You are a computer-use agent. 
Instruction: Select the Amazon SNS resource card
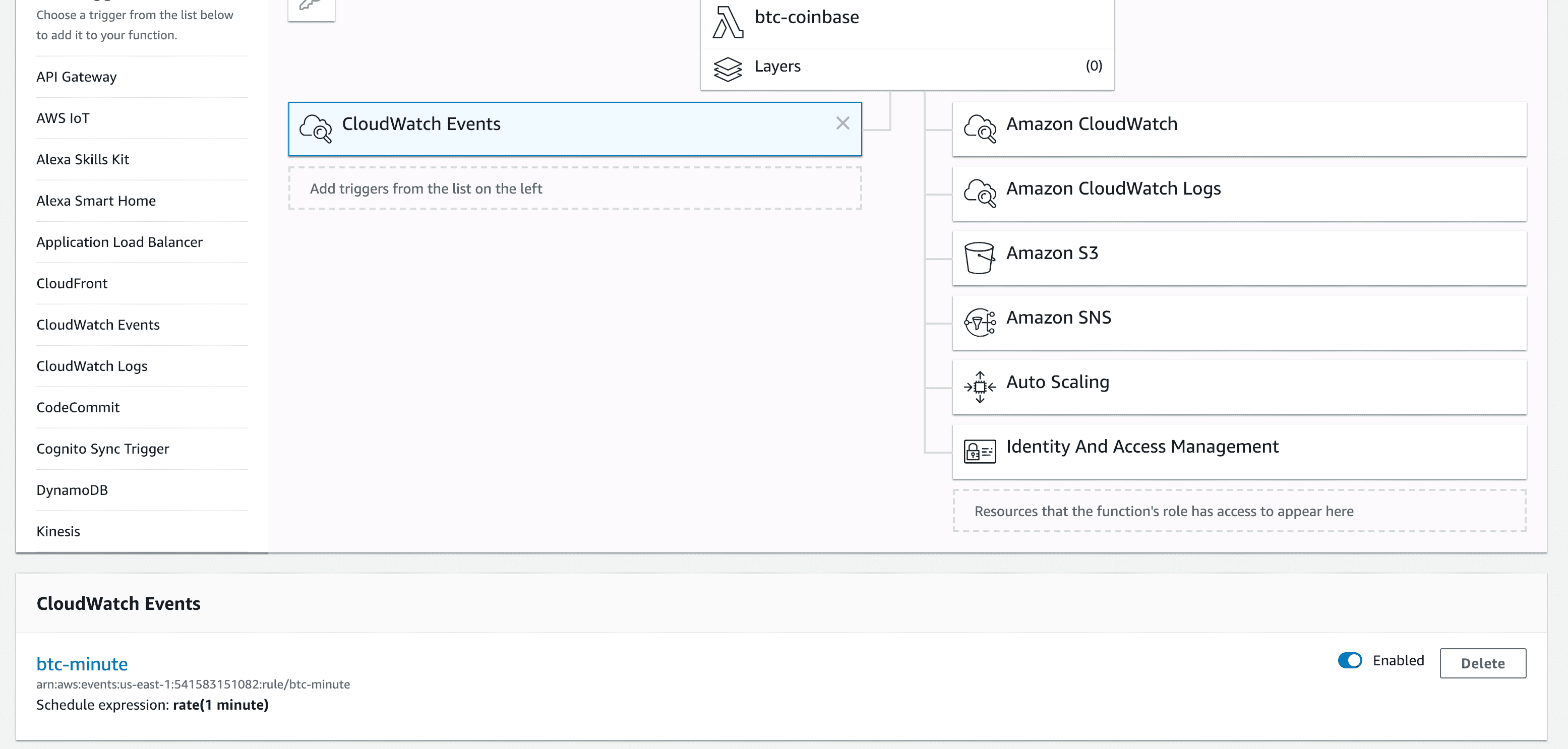[1239, 323]
